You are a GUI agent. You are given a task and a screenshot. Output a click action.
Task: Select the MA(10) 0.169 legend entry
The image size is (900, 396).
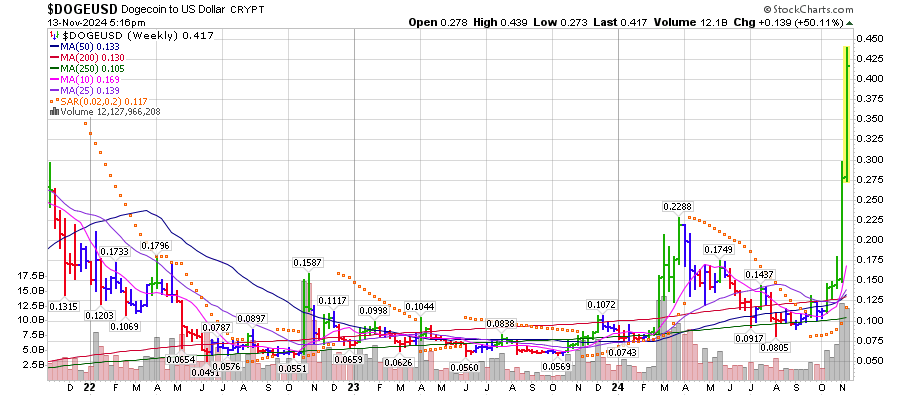click(x=85, y=79)
